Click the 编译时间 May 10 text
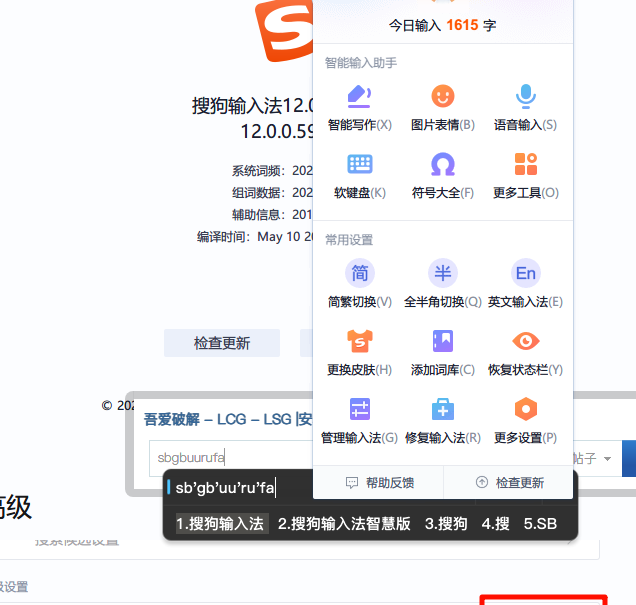The height and width of the screenshot is (605, 636). click(x=255, y=236)
